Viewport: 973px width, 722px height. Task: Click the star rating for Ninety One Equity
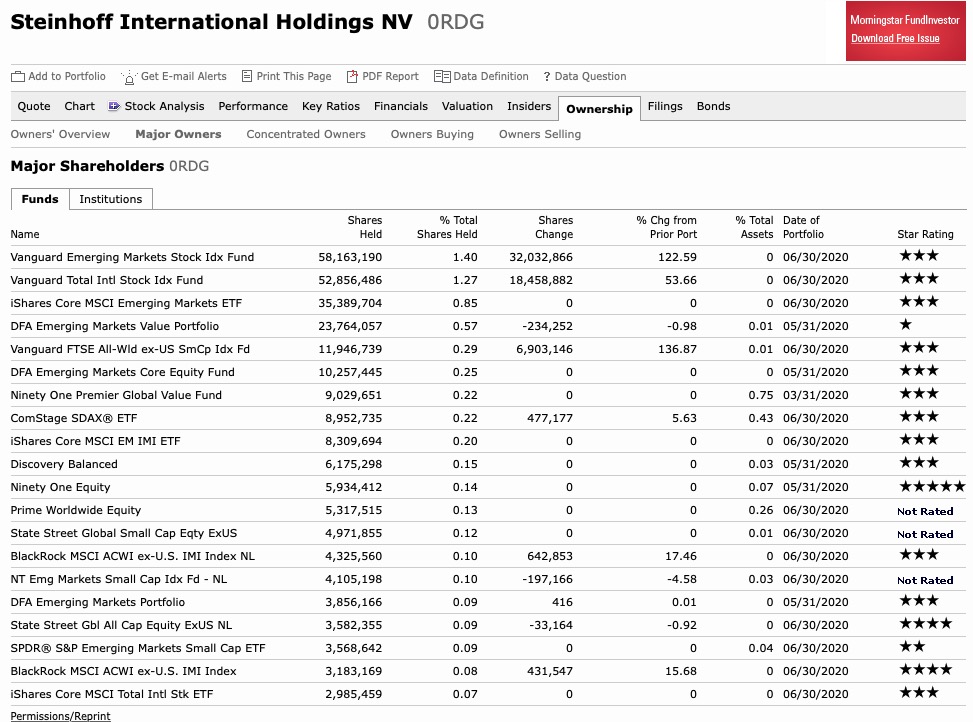[931, 486]
